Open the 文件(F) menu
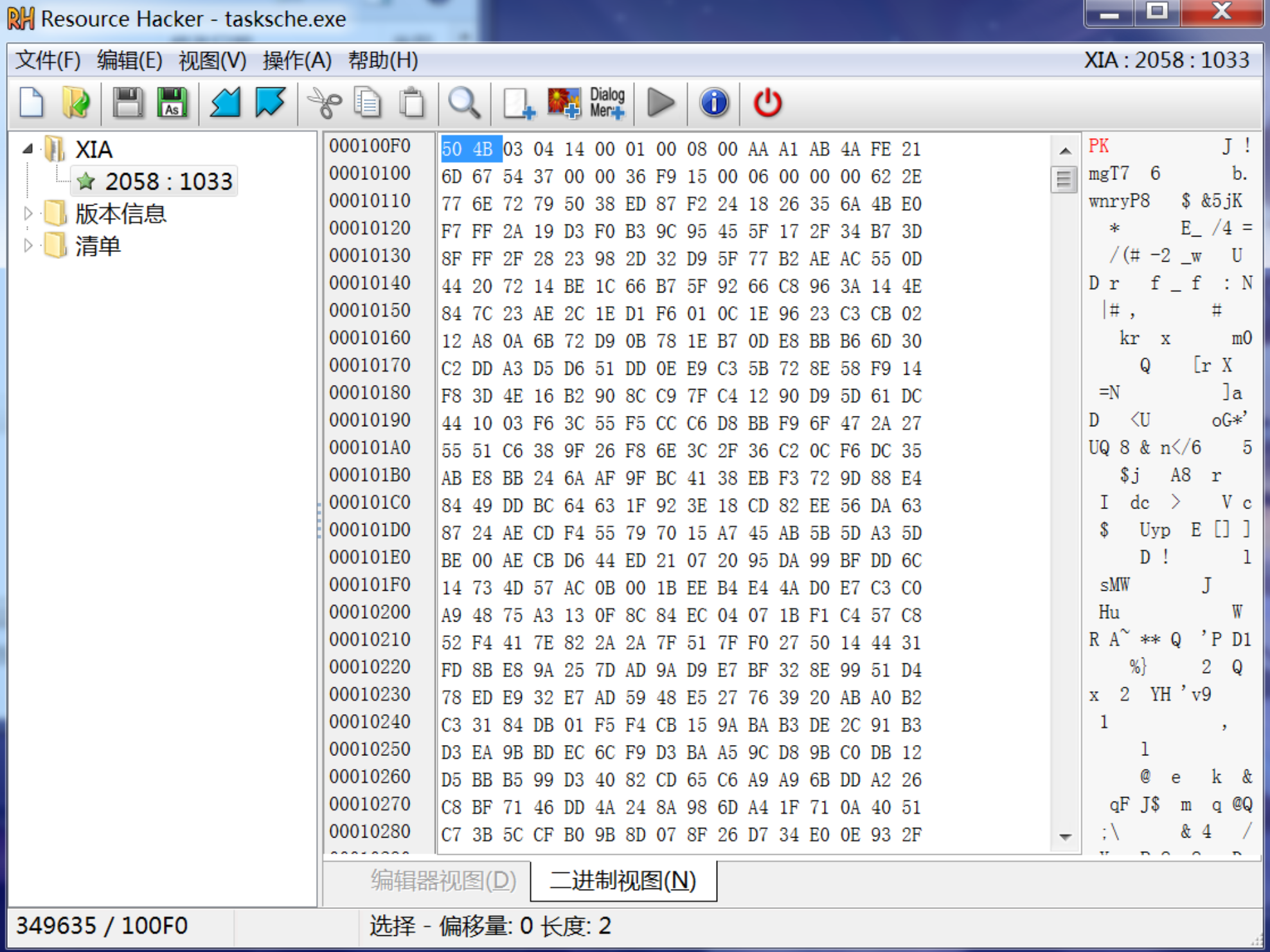 click(x=48, y=60)
